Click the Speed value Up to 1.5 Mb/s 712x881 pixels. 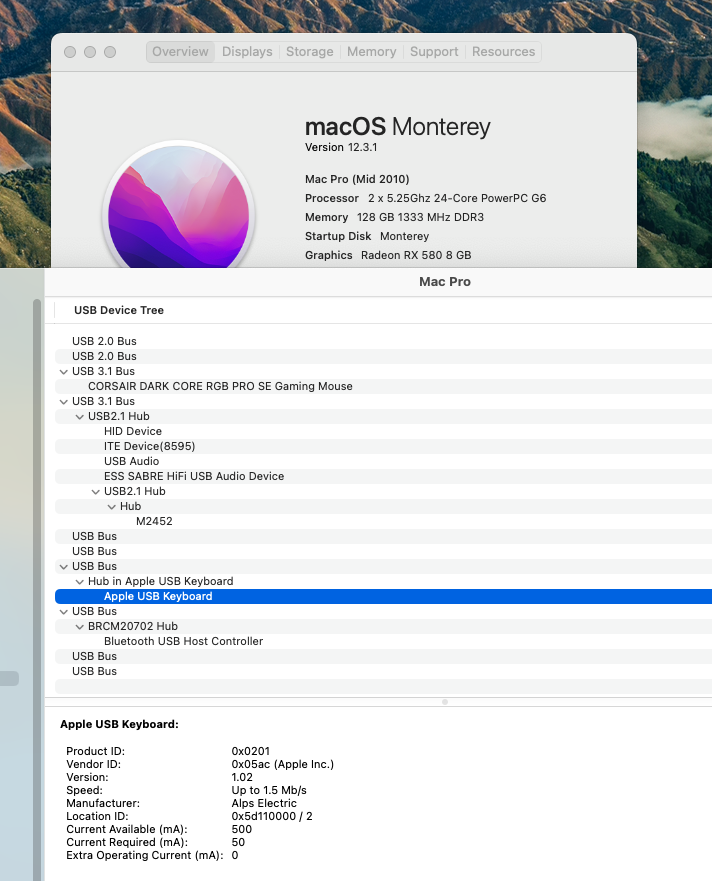tap(269, 791)
